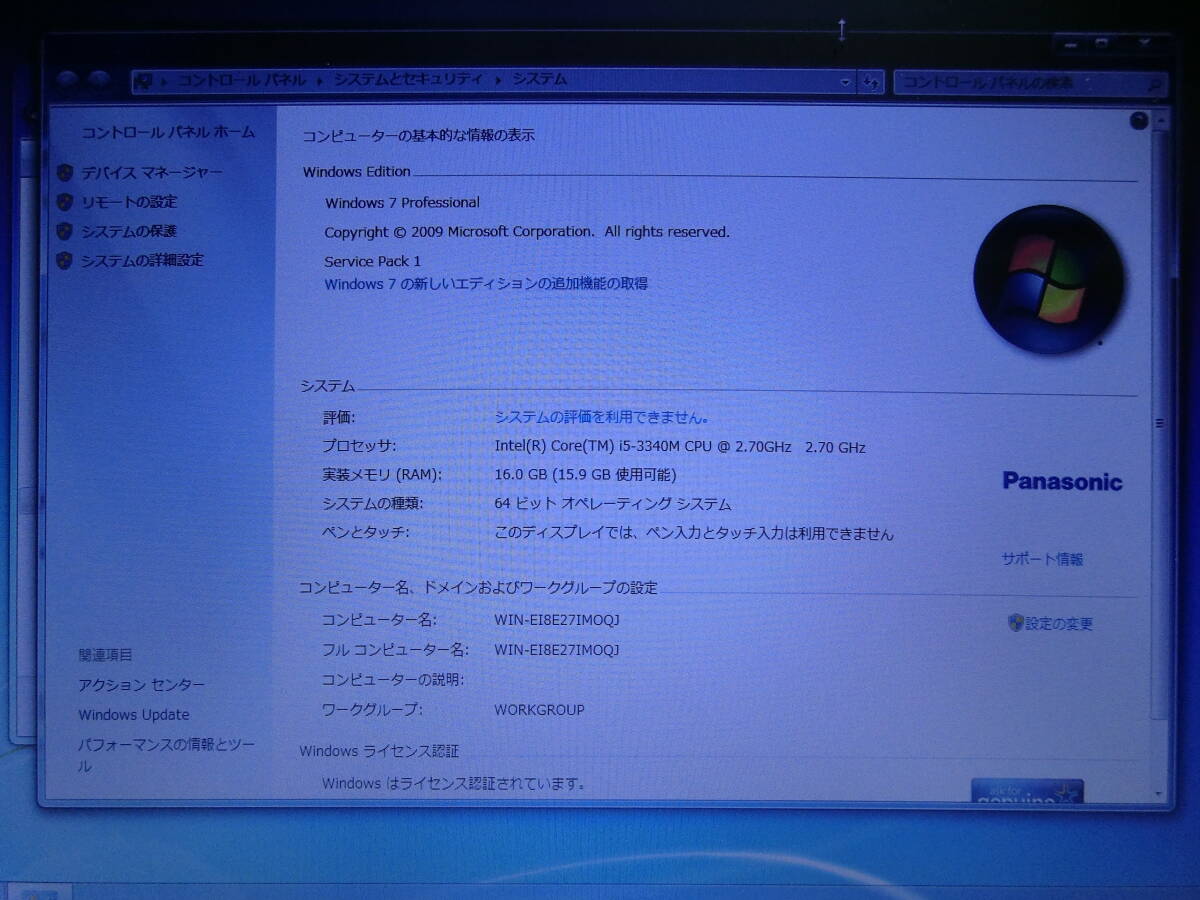This screenshot has height=900, width=1200.
Task: Open System protection (システムの保護)
Action: 129,231
